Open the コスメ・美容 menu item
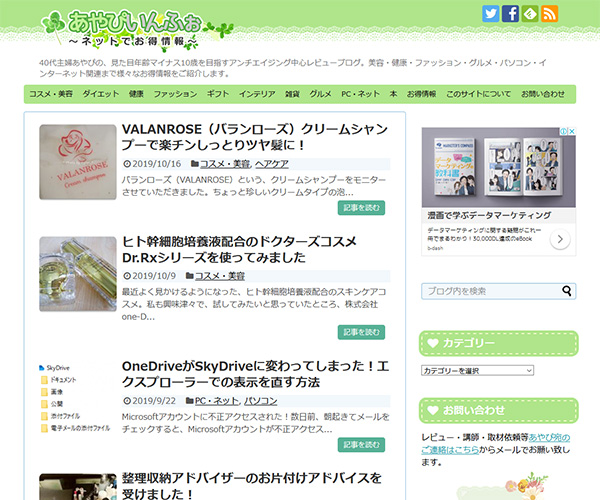Viewport: 600px width, 500px height. 51,94
